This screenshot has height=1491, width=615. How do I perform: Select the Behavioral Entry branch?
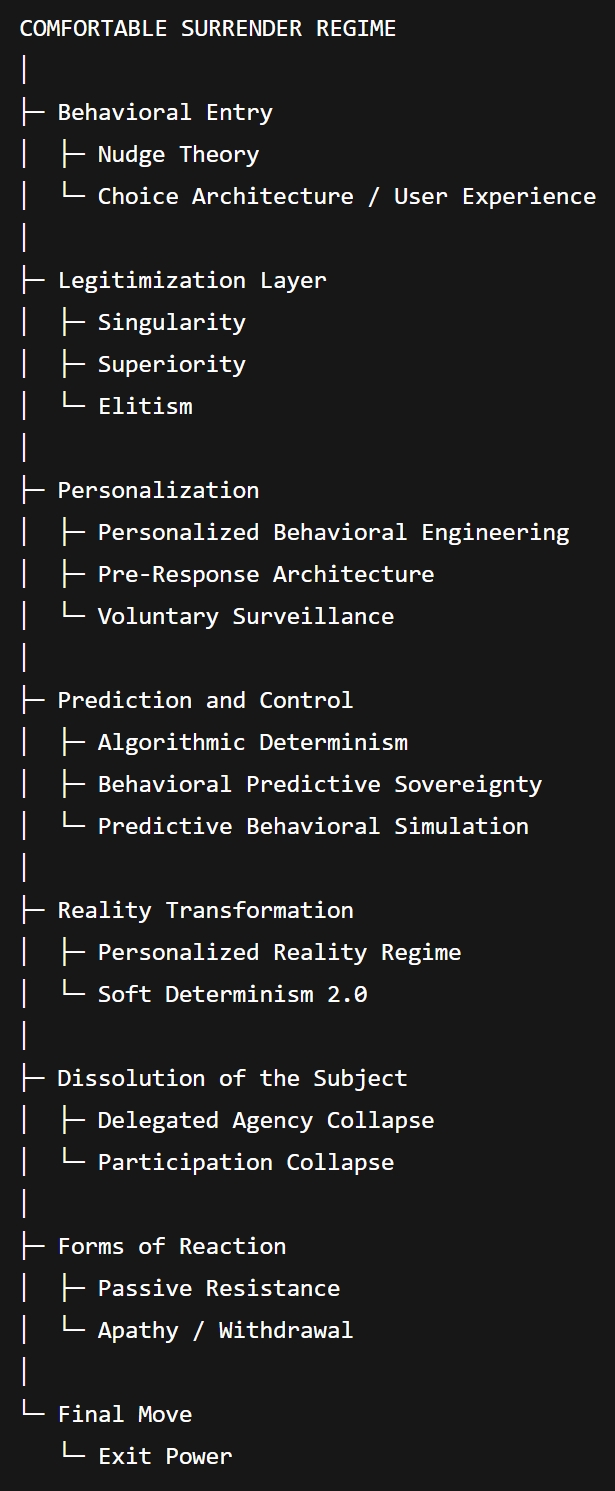click(x=165, y=112)
